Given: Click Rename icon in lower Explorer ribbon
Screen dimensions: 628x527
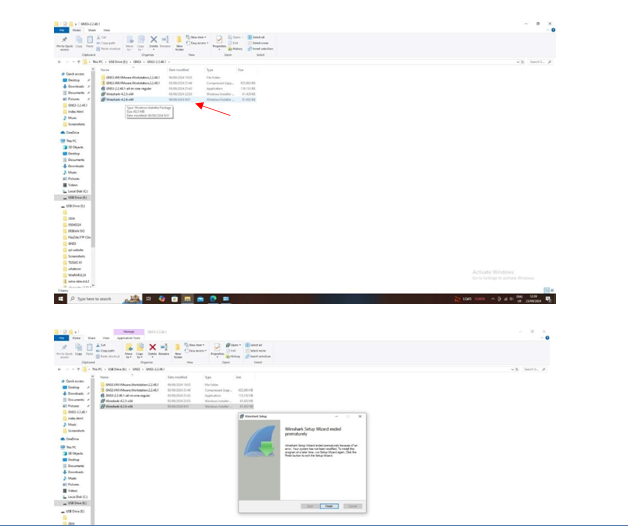Looking at the screenshot, I should coord(164,347).
